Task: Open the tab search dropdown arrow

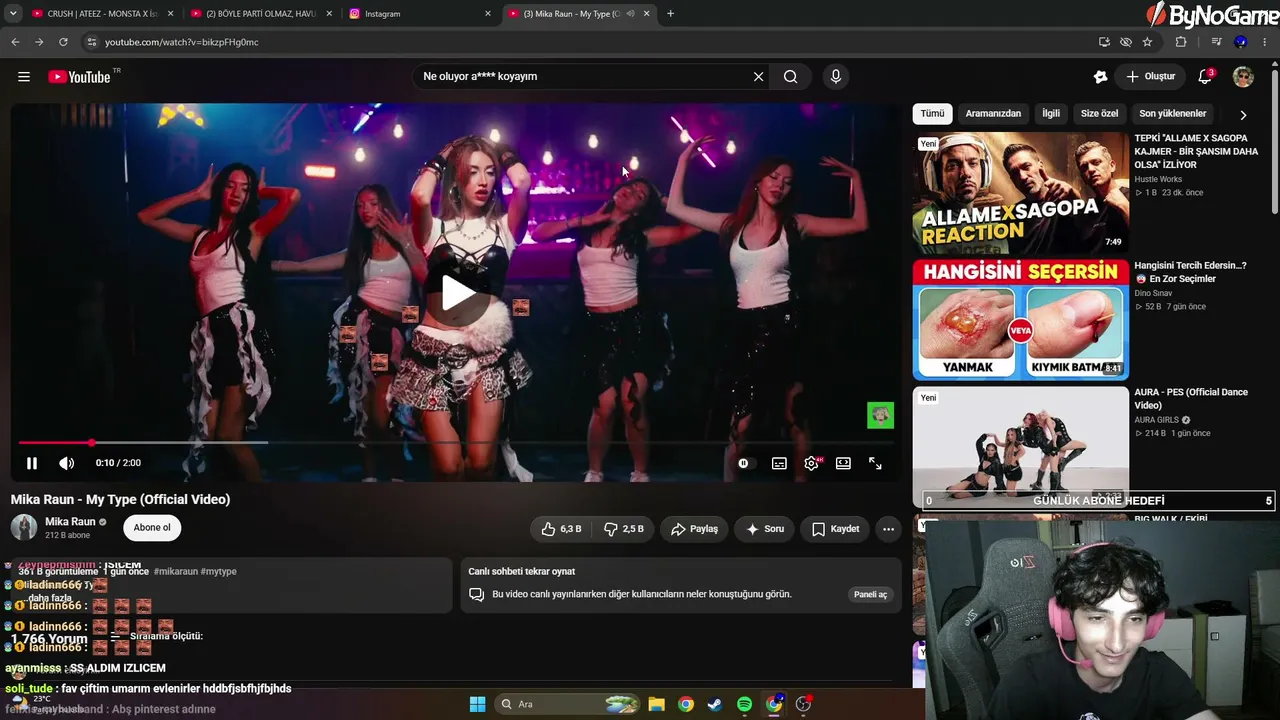Action: click(x=13, y=14)
